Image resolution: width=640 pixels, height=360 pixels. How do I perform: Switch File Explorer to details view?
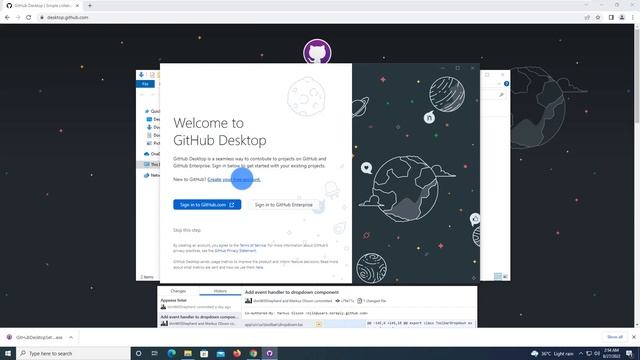point(498,276)
